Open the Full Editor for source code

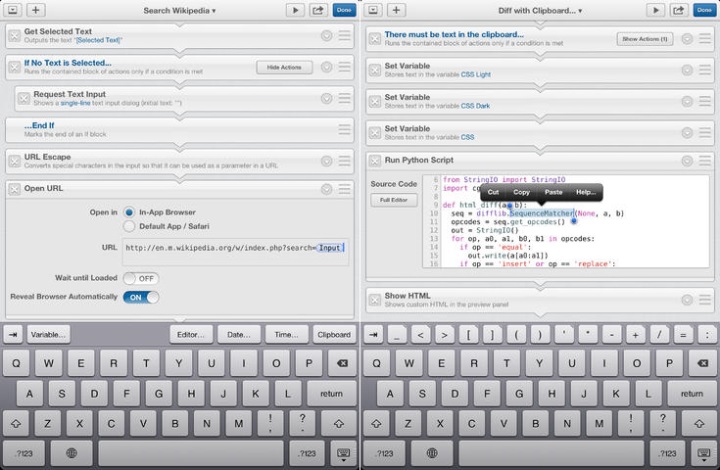click(x=394, y=200)
